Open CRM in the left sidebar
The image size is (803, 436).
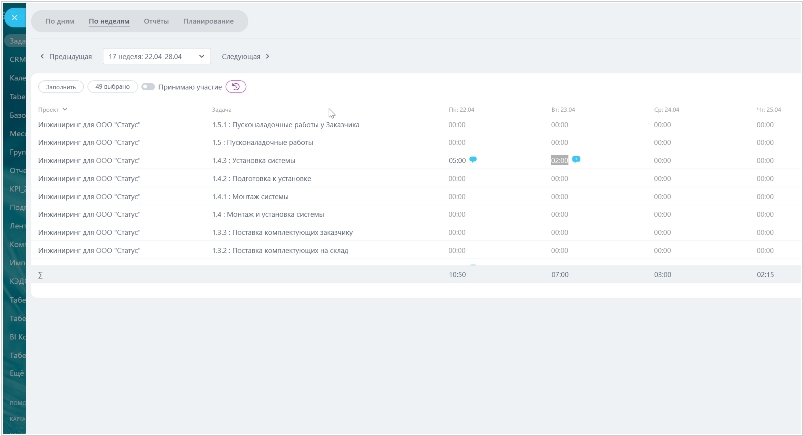17,59
